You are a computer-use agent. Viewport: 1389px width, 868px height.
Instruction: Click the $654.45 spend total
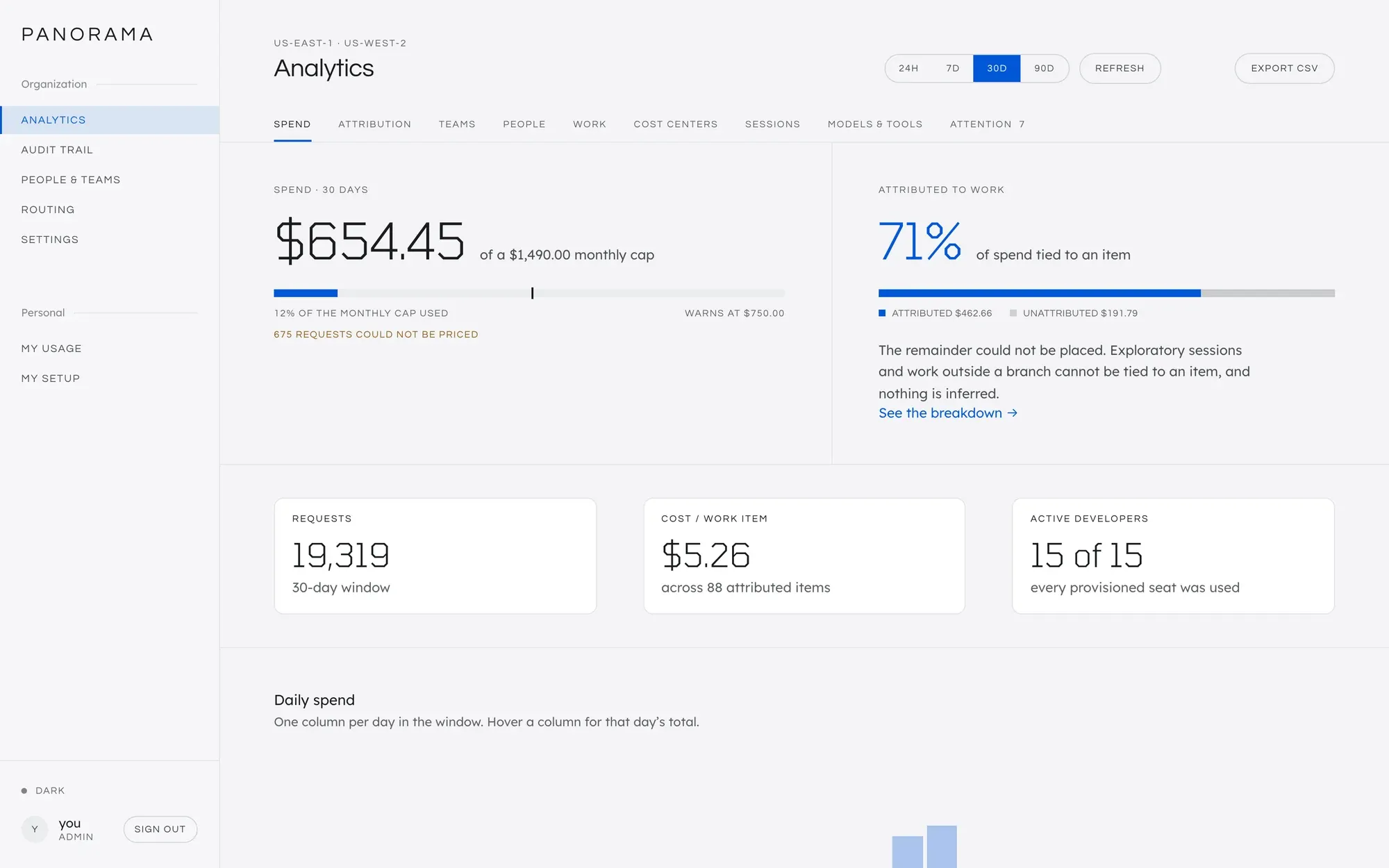(x=369, y=241)
